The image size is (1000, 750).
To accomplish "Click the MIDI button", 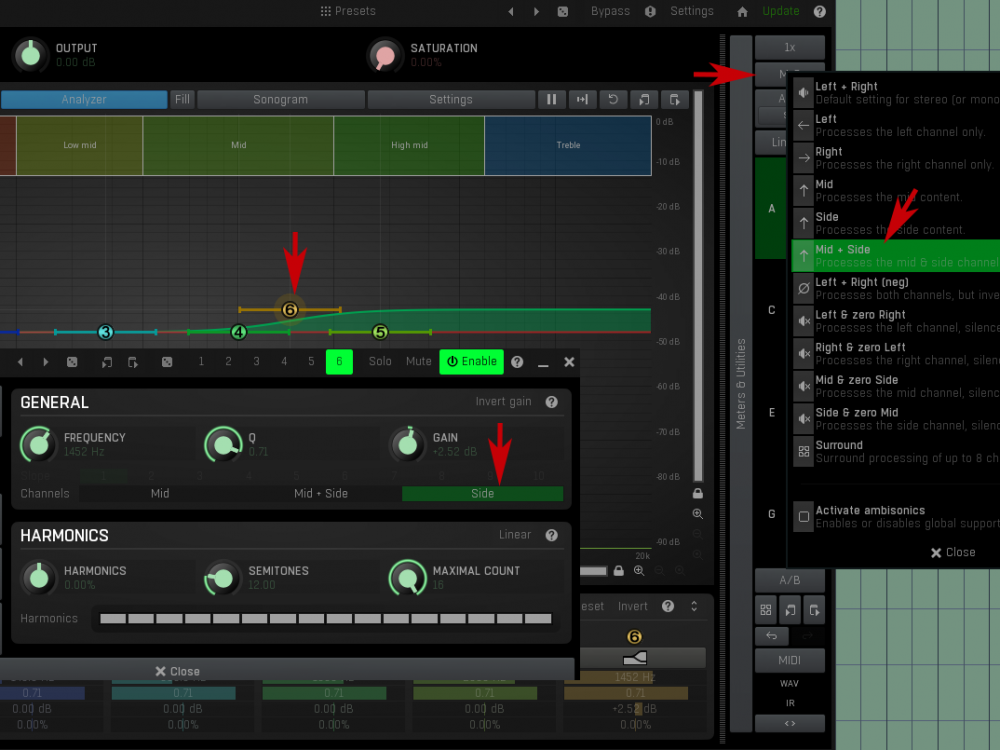I will (x=790, y=660).
